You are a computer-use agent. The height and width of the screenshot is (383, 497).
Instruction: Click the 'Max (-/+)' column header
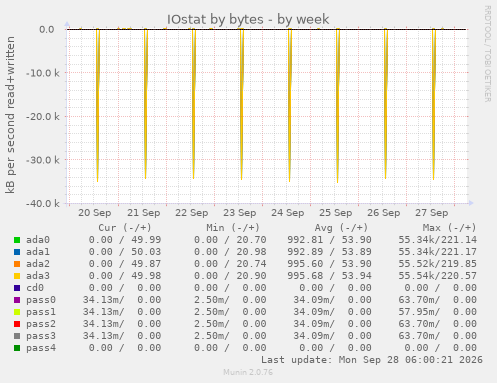[449, 228]
